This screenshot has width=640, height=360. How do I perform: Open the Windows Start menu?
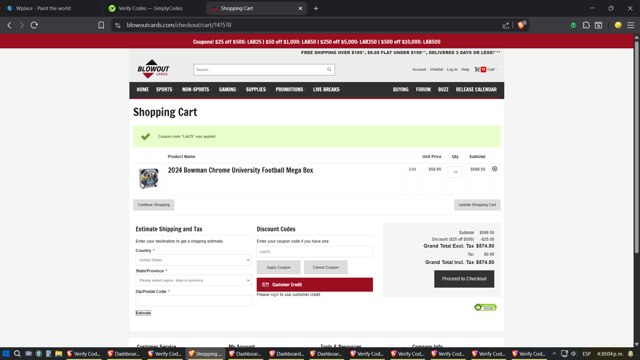pos(6,353)
